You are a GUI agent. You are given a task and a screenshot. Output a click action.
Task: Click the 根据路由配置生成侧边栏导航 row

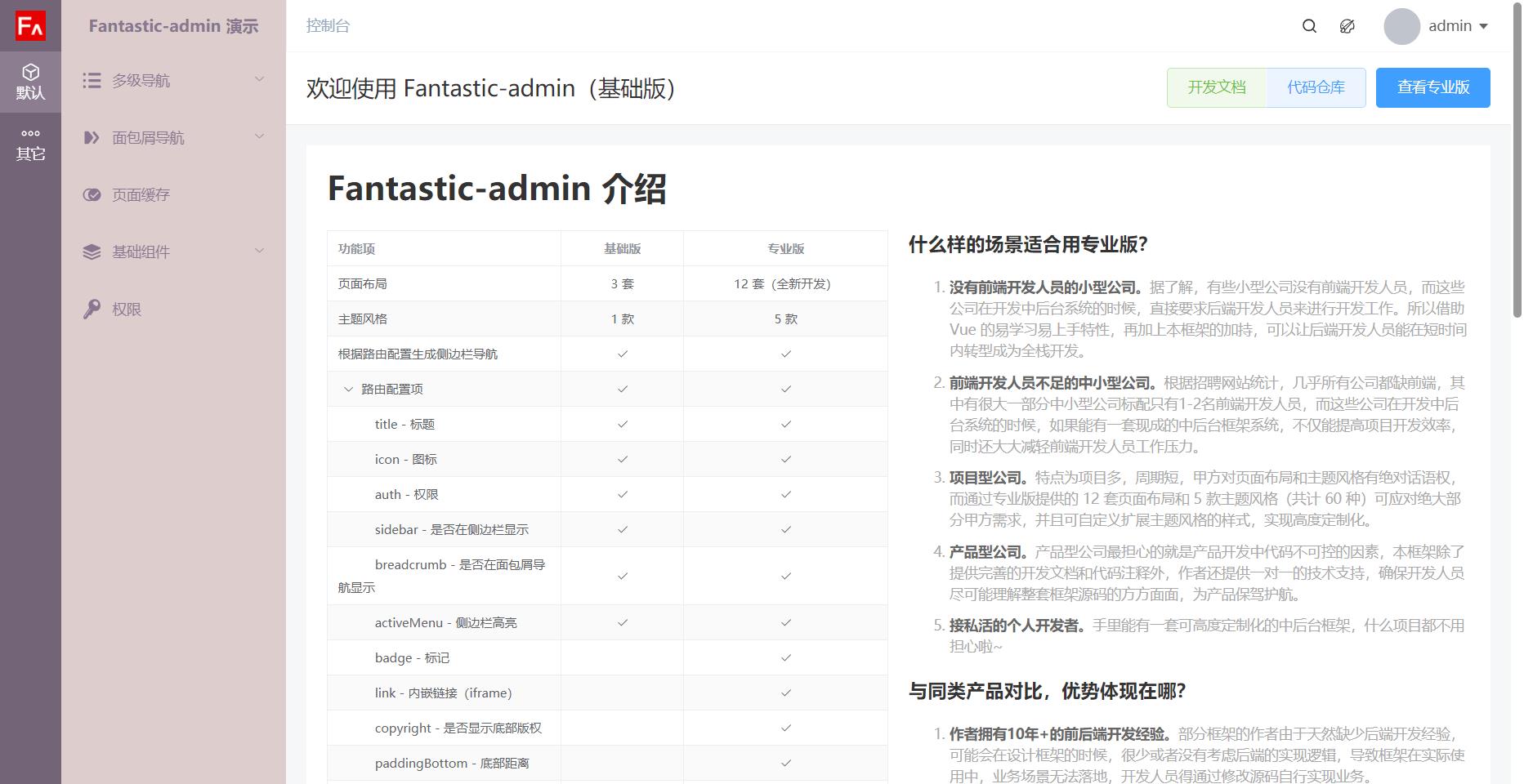pyautogui.click(x=607, y=354)
